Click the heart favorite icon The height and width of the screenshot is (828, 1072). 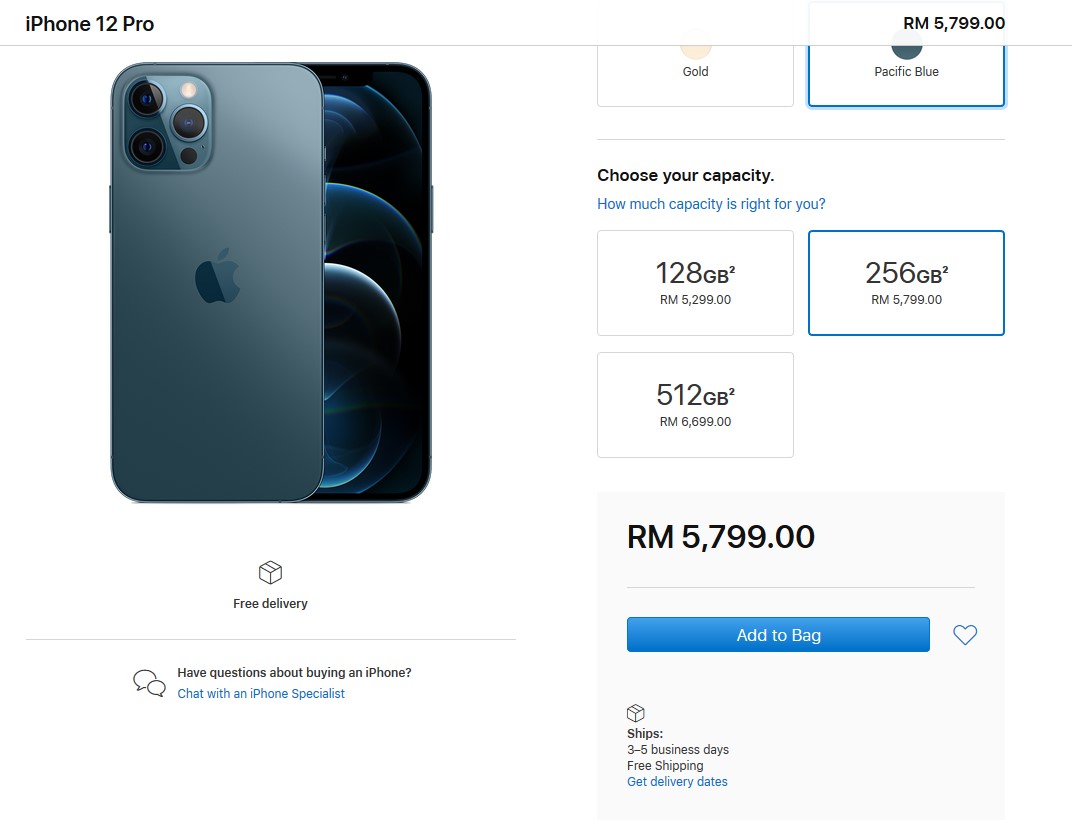(964, 635)
